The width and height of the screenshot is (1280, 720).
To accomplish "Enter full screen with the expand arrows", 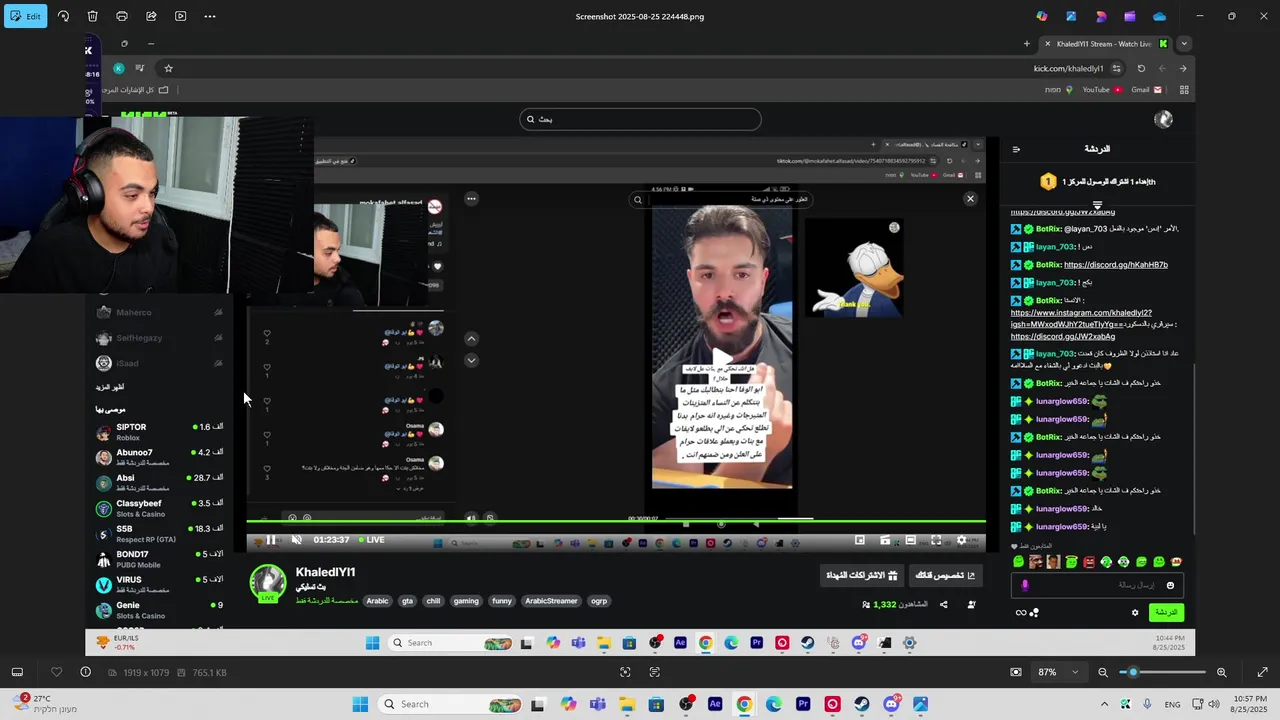I will 1262,672.
